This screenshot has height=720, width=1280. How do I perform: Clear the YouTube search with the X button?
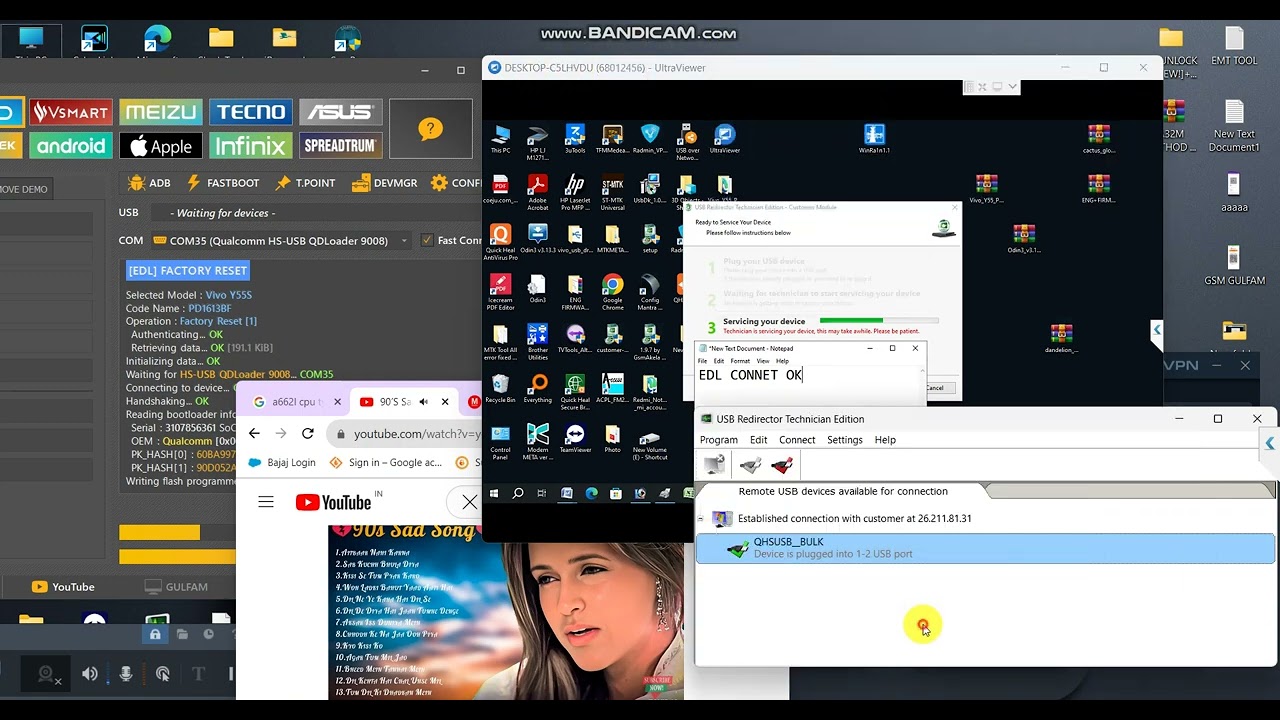pyautogui.click(x=469, y=501)
